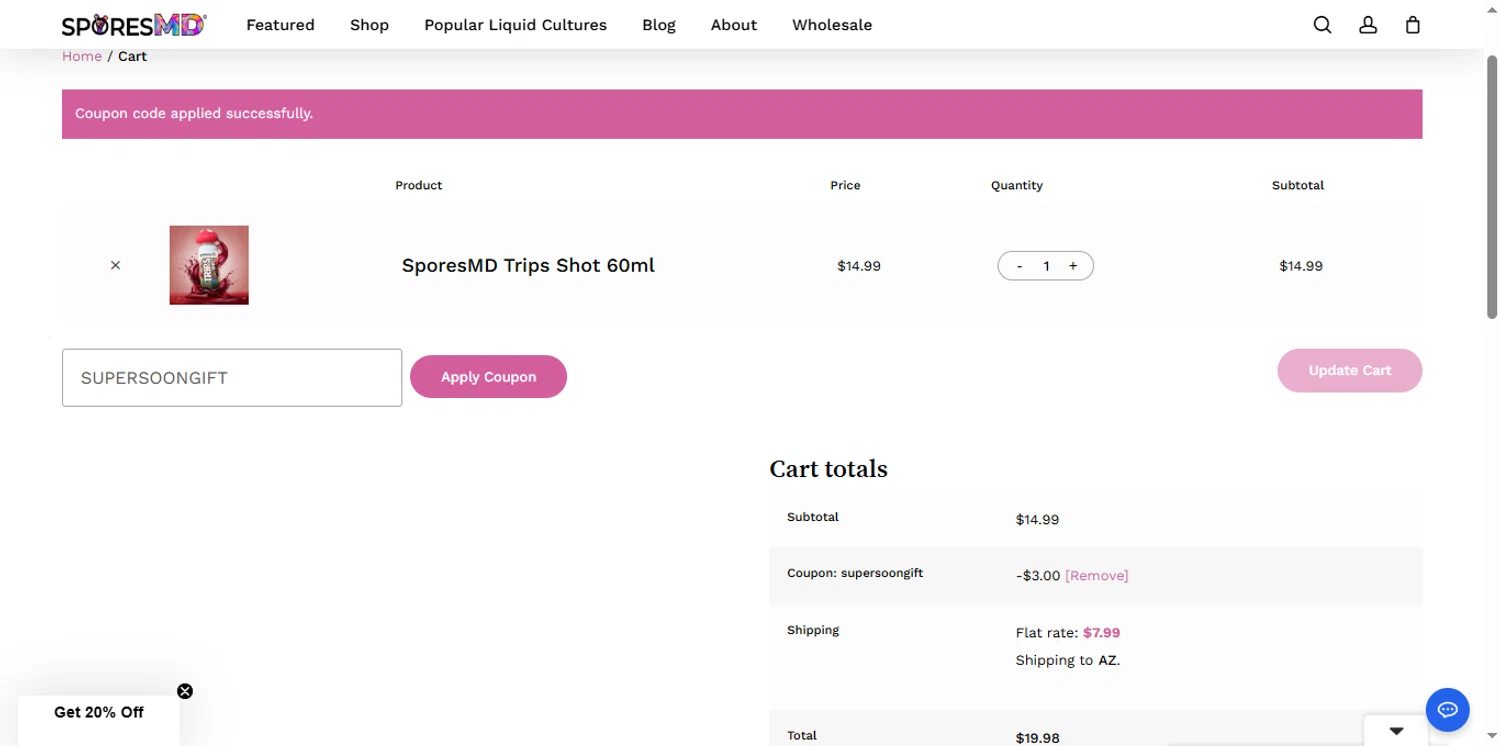This screenshot has height=746, width=1500.
Task: Remove Trips Shot item with the × icon
Action: (x=115, y=265)
